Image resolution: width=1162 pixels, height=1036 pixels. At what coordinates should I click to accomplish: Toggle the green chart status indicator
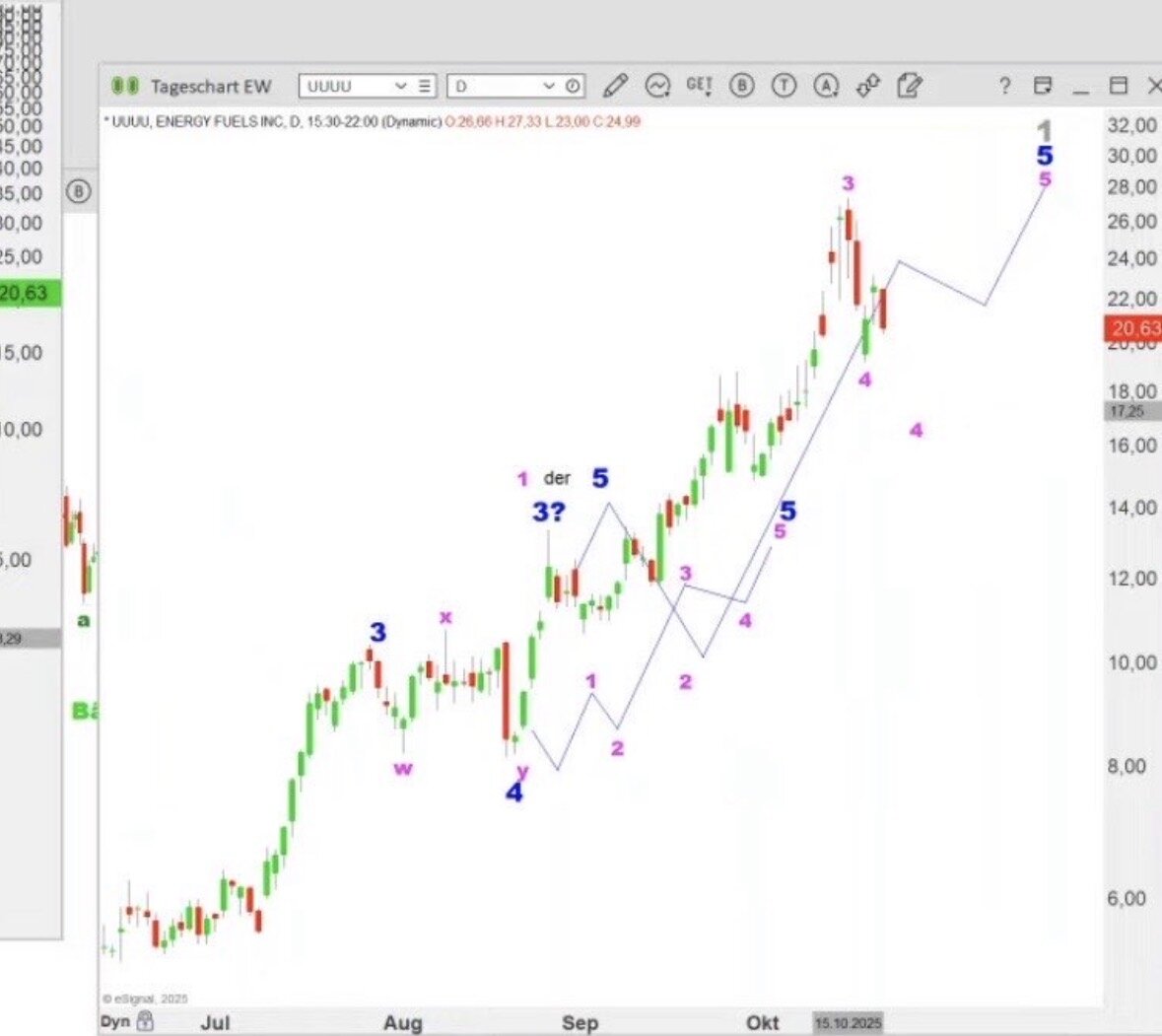click(x=124, y=87)
